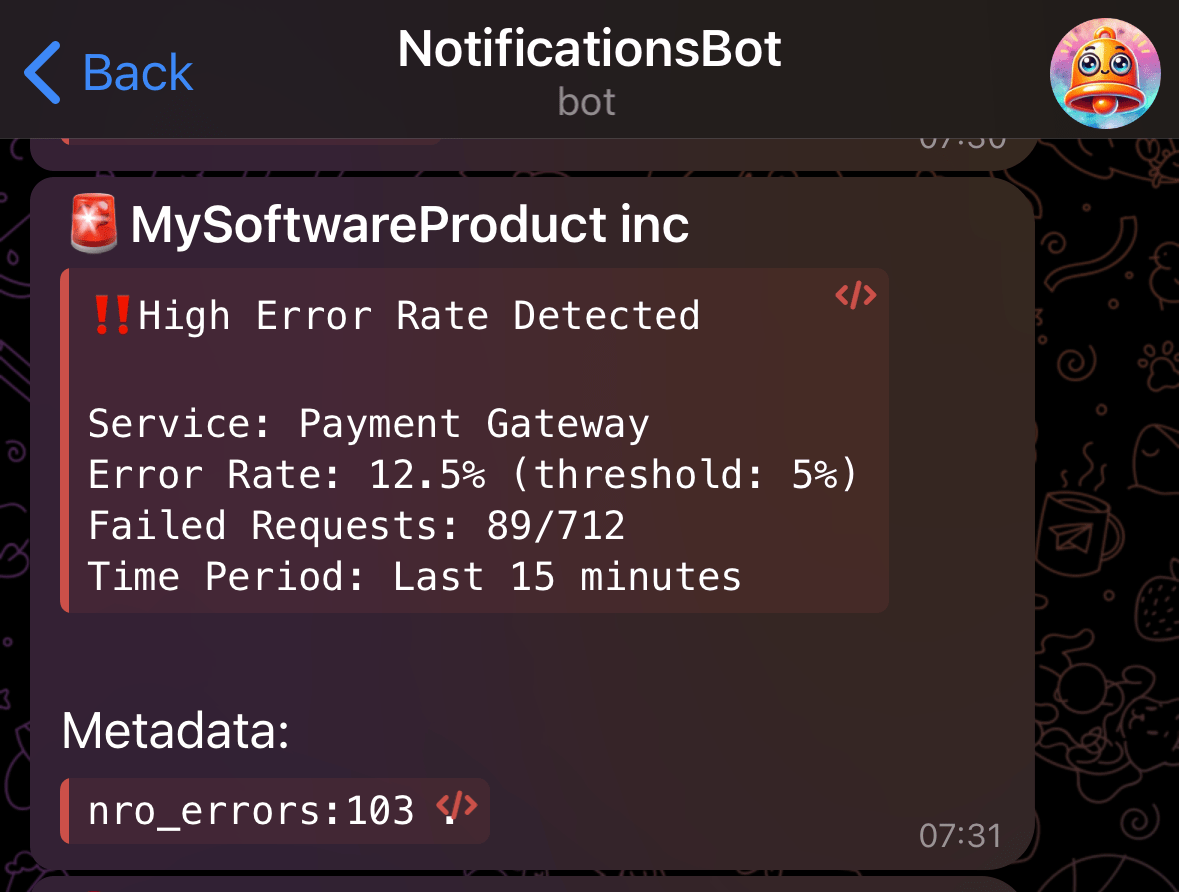The height and width of the screenshot is (892, 1179).
Task: Tap the back chevron arrow icon
Action: tap(39, 71)
